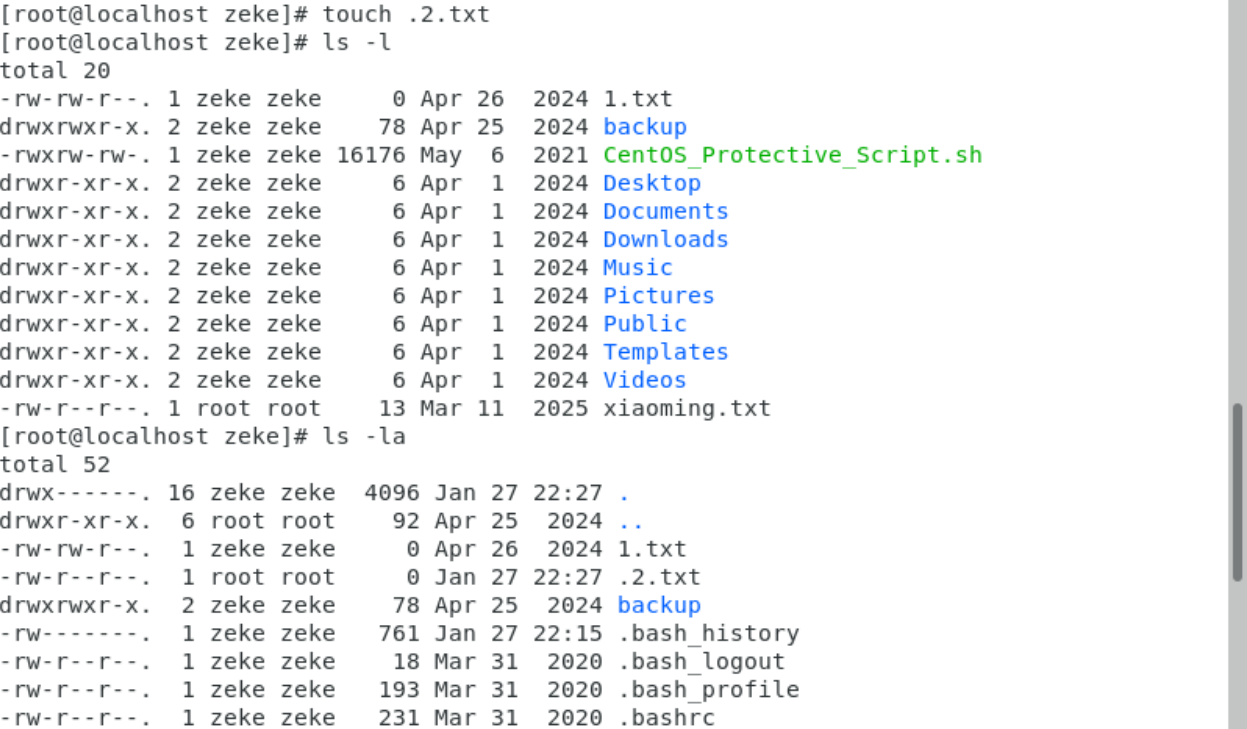Click the .bash_profile filename
The width and height of the screenshot is (1247, 729).
(x=707, y=690)
